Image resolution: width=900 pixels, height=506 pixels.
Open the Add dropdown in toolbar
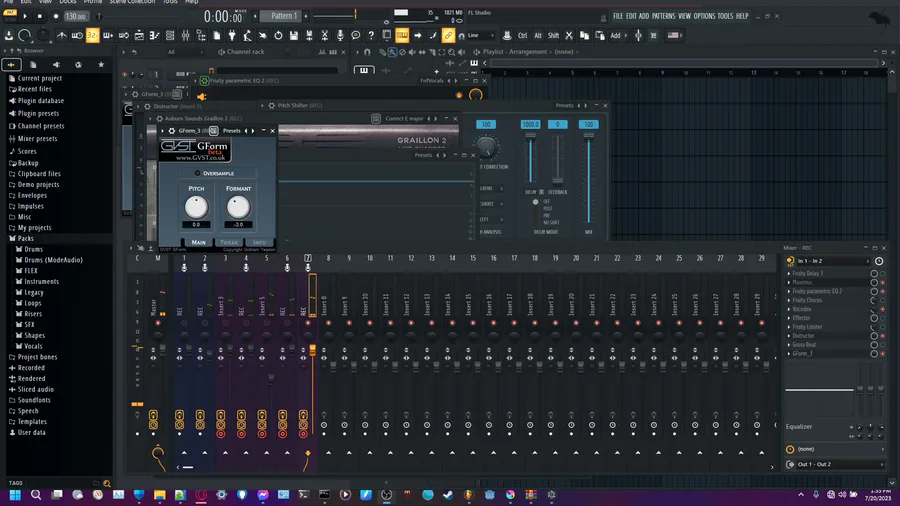tap(618, 36)
